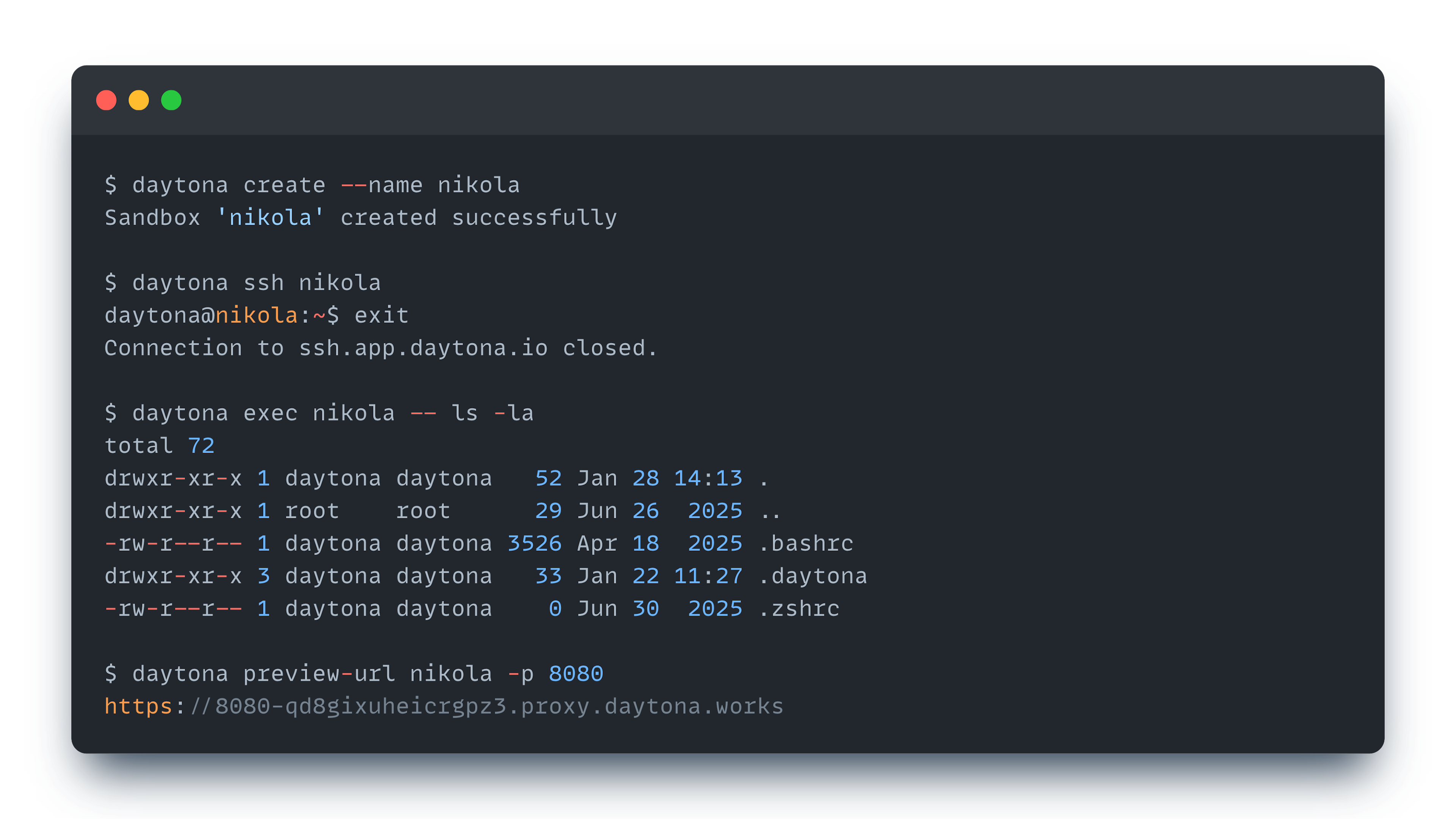The width and height of the screenshot is (1456, 819).
Task: Click the red close window dot
Action: click(x=106, y=100)
